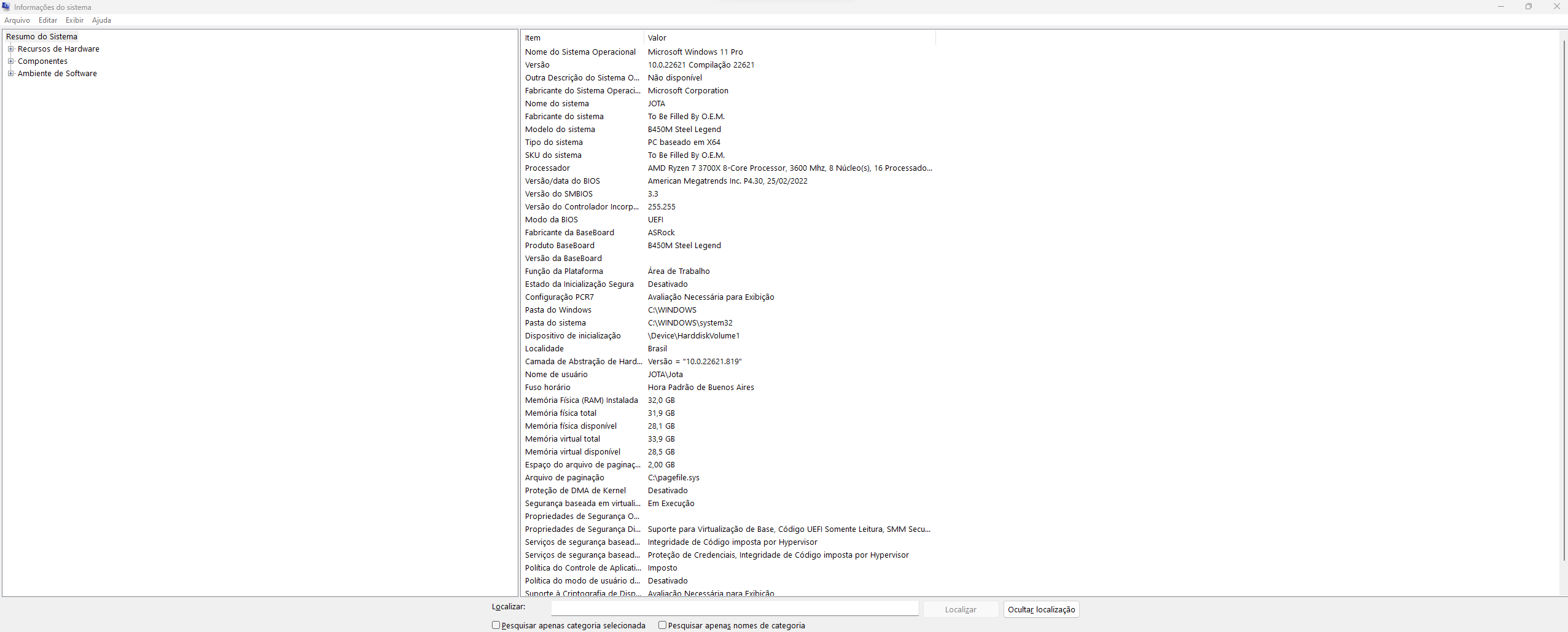The image size is (1568, 632).
Task: Click the 'Microsoft Corporation' value
Action: pos(688,90)
